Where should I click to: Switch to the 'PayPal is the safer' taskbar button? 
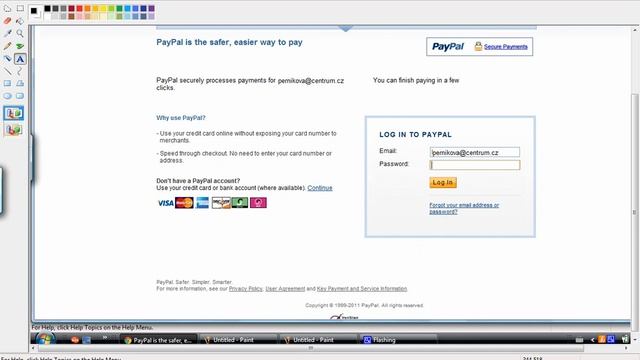tap(158, 340)
